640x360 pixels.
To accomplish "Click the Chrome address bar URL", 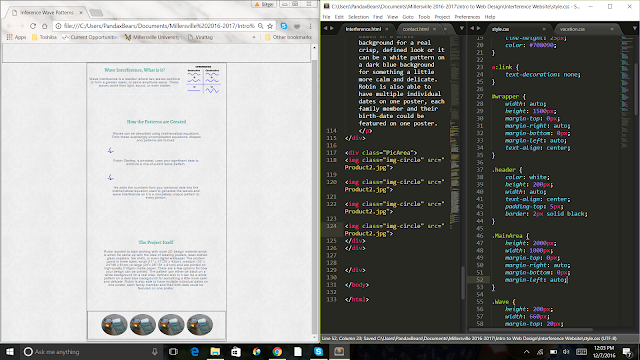I will point(159,26).
